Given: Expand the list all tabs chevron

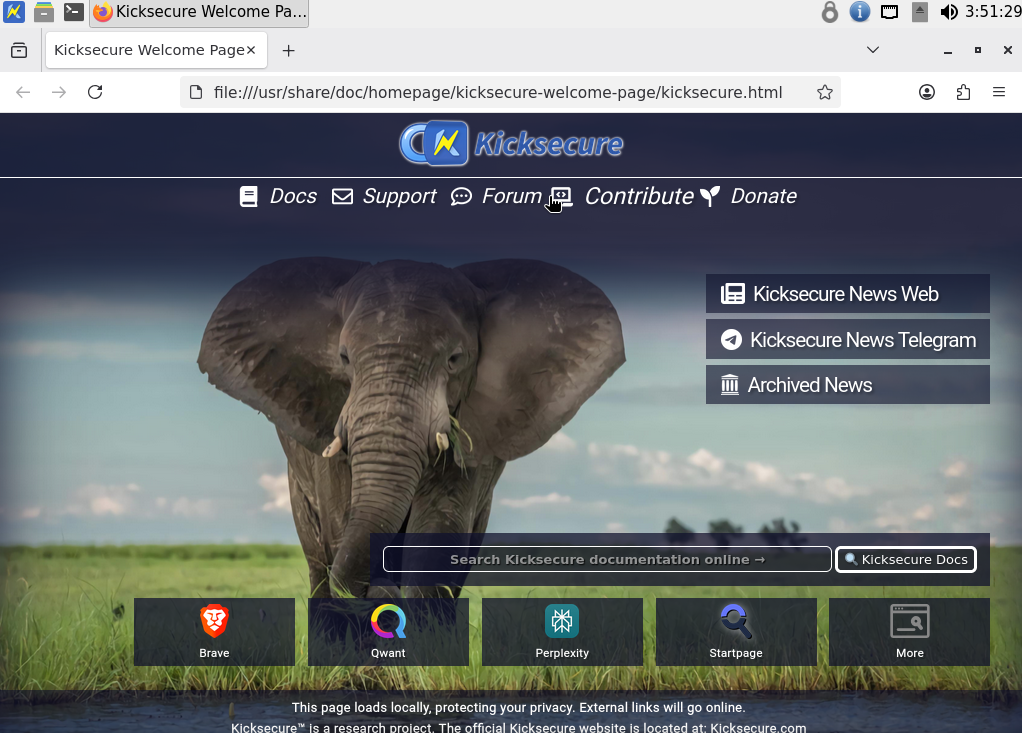Looking at the screenshot, I should tap(872, 50).
